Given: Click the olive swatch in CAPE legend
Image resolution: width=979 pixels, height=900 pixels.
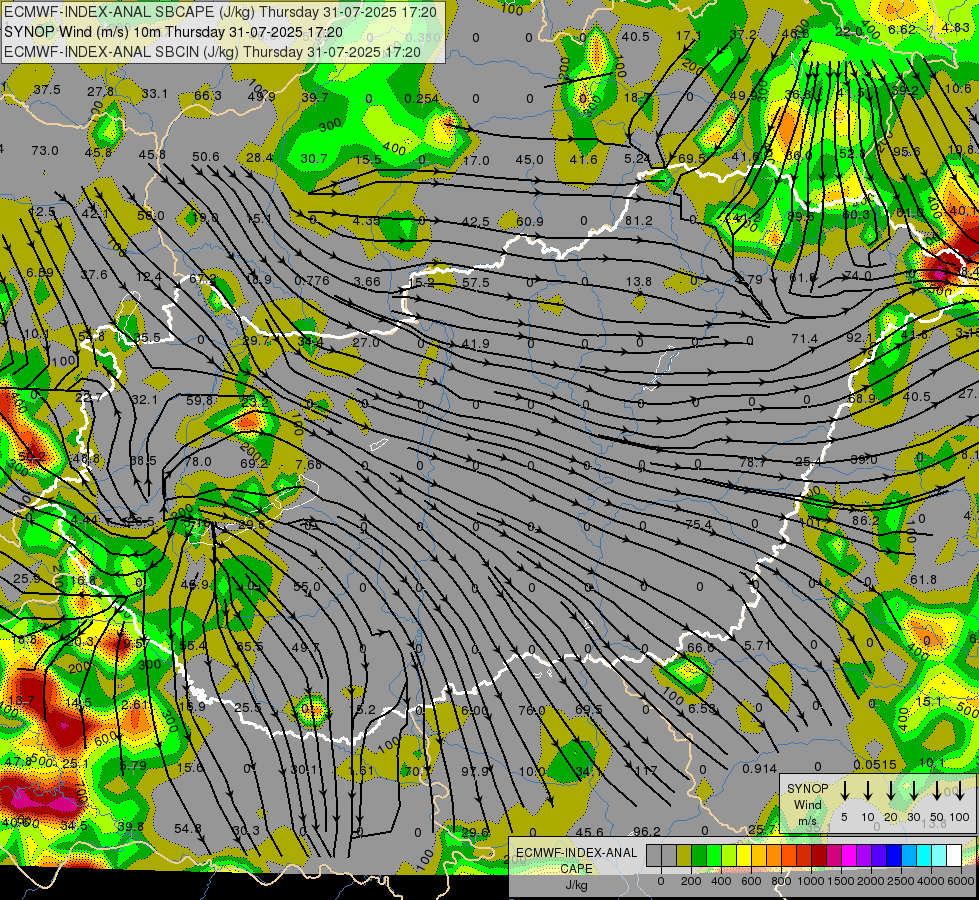Looking at the screenshot, I should 684,856.
